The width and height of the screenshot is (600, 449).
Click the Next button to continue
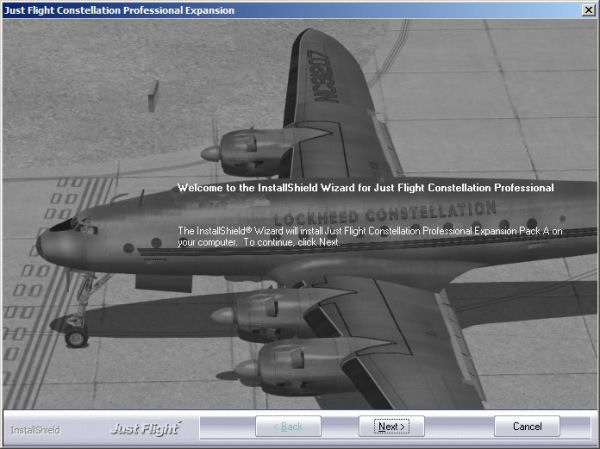click(x=391, y=426)
